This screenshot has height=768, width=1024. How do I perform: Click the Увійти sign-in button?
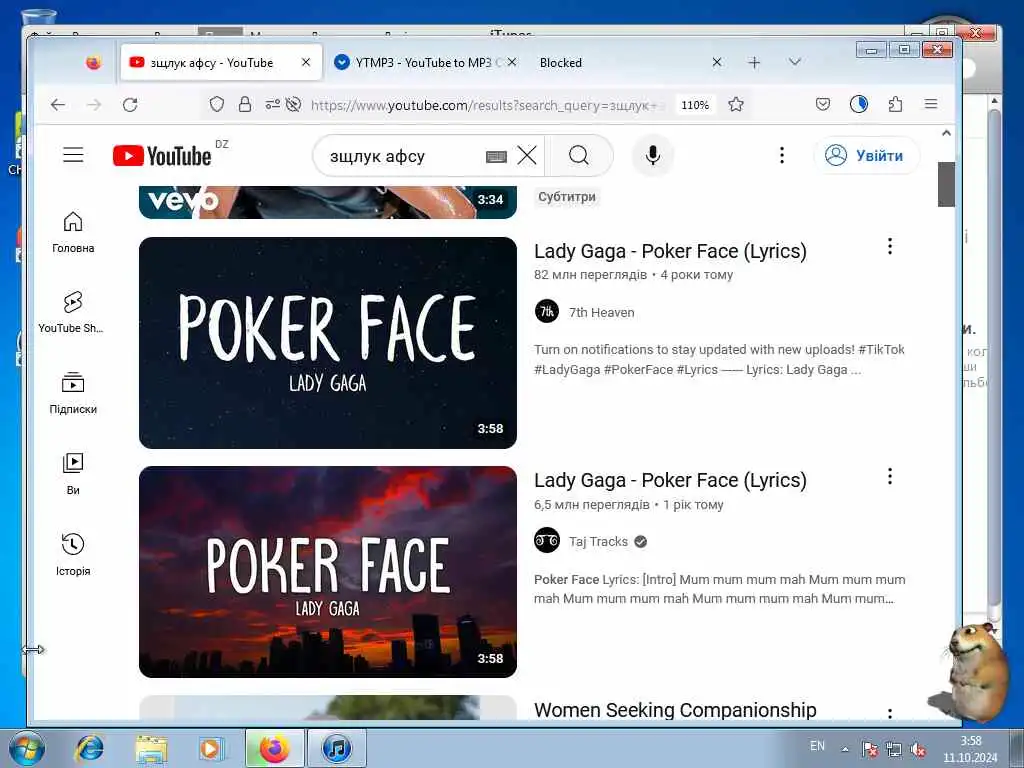click(867, 155)
